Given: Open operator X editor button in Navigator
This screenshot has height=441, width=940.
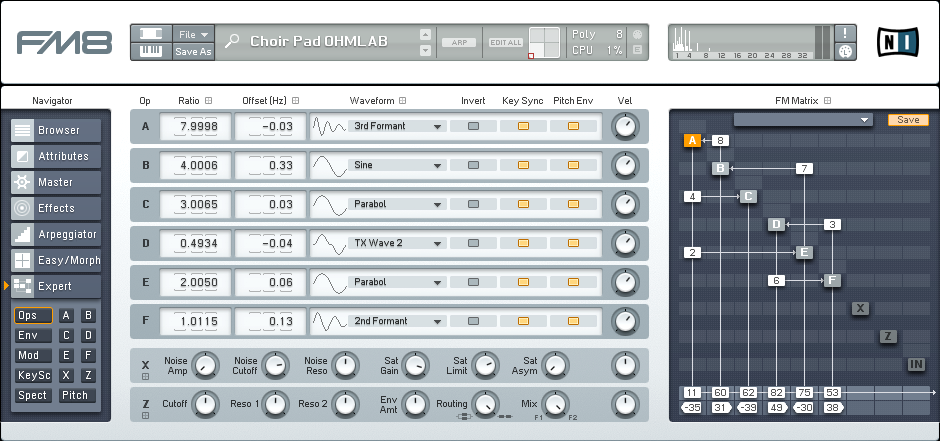Looking at the screenshot, I should 67,376.
